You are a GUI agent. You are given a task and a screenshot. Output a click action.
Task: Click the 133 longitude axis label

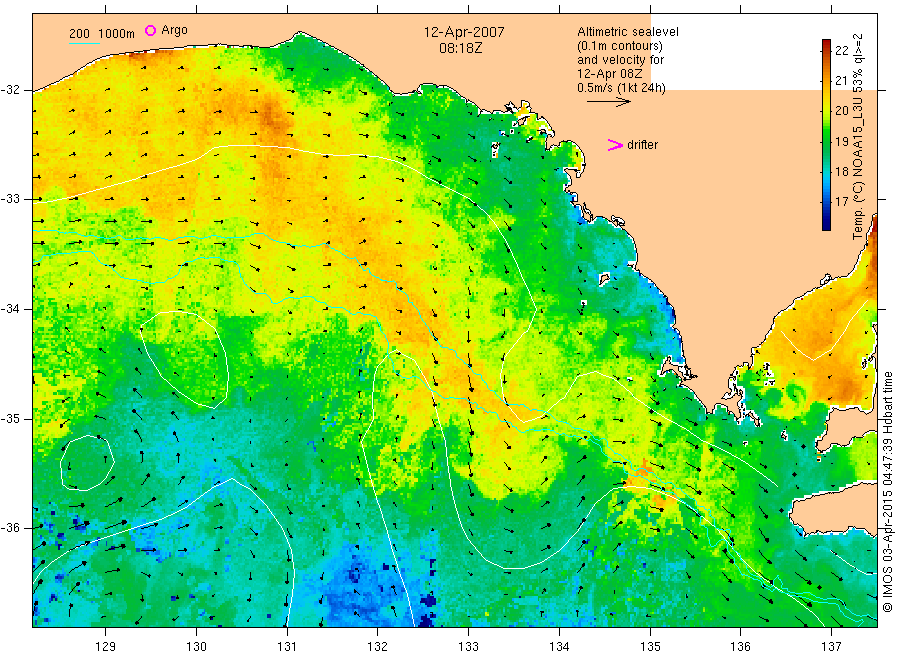(x=468, y=646)
